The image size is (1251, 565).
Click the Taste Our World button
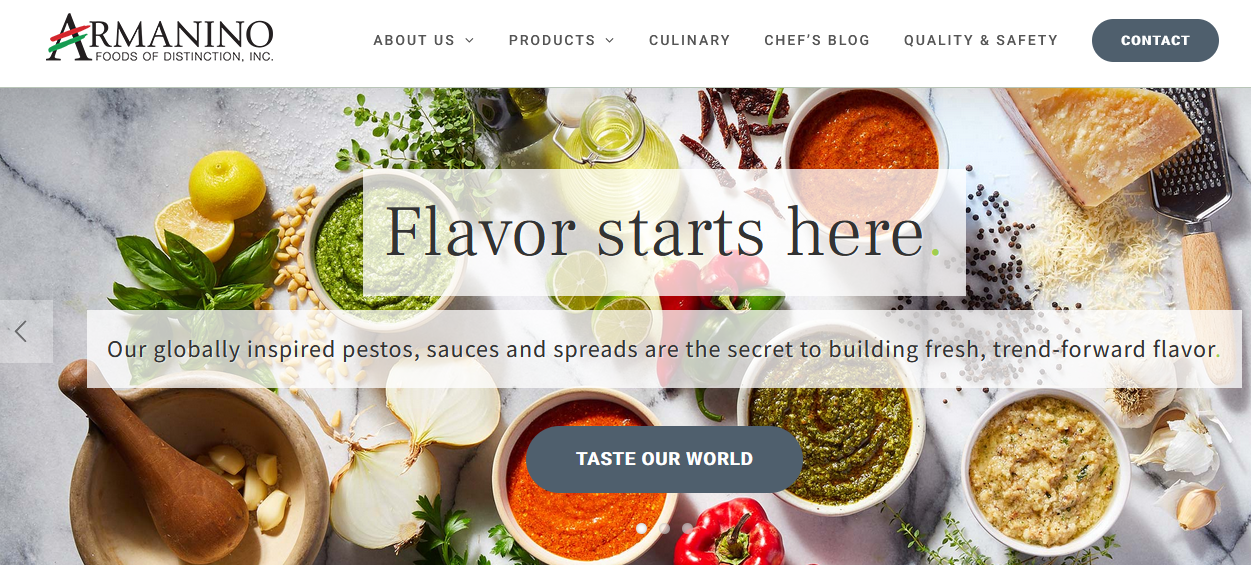664,459
